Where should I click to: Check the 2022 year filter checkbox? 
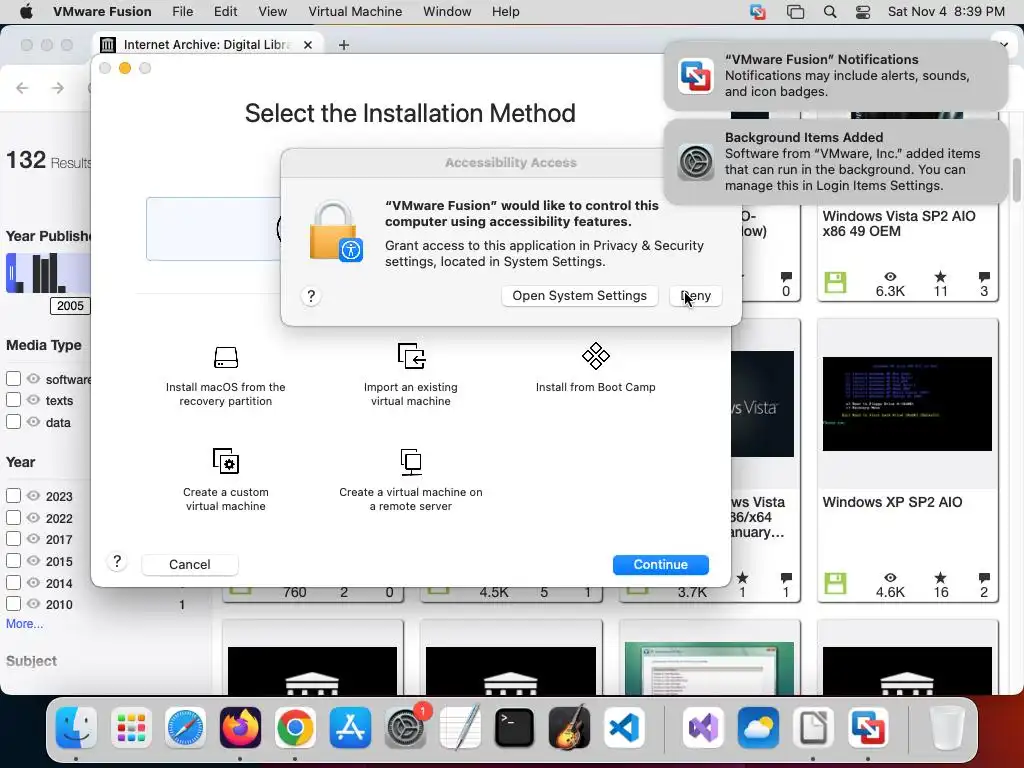13,518
